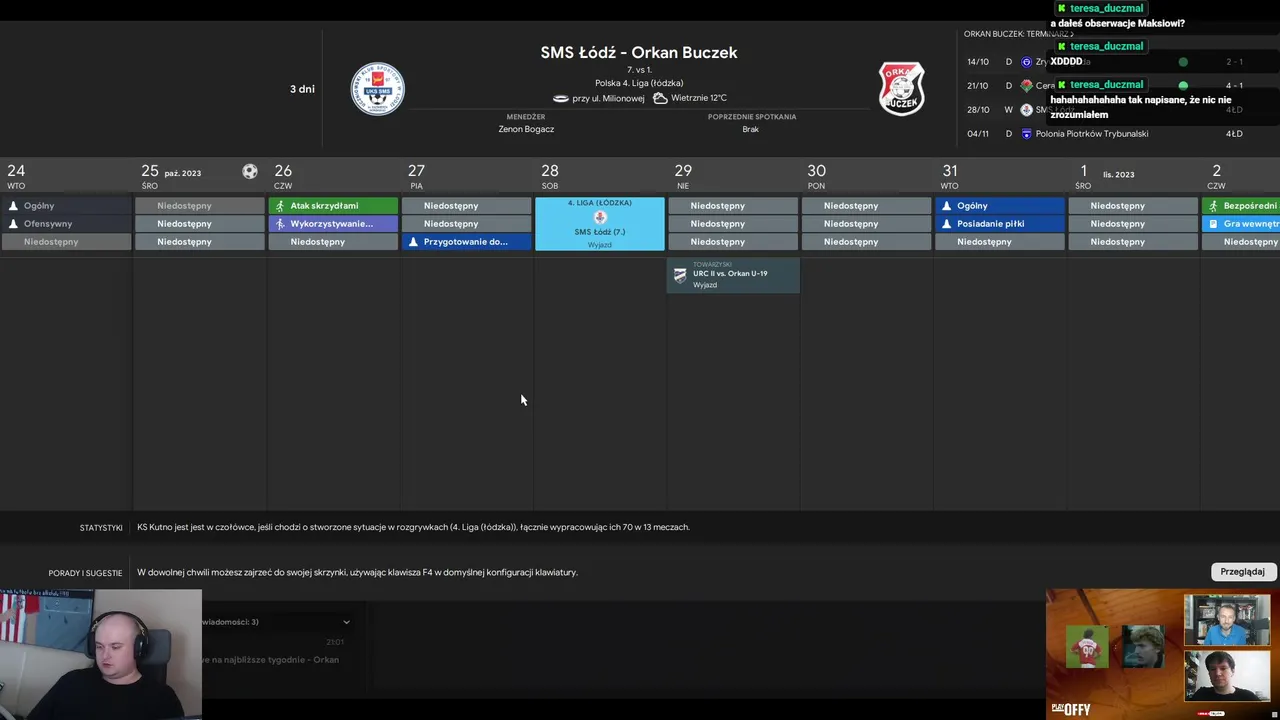Click cone icon in the Ofensywny session

pos(13,224)
